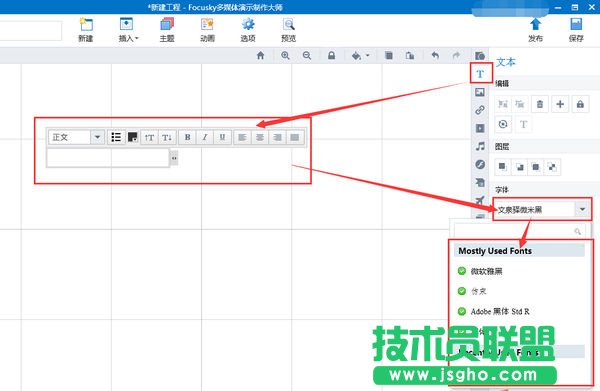Click the second layer order icon under 图层
Viewport: 600px width, 391px height.
coord(519,166)
